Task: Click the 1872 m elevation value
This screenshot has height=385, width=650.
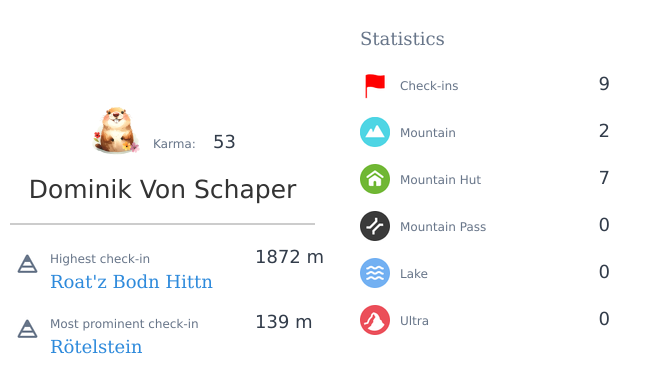Action: pyautogui.click(x=289, y=257)
